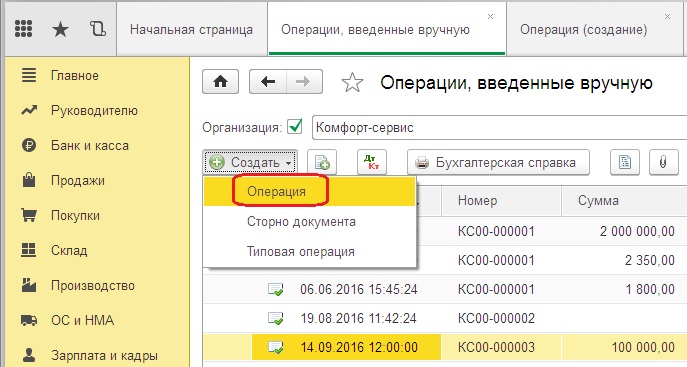Viewport: 687px width, 367px height.
Task: Go back with left arrow button
Action: tap(268, 81)
